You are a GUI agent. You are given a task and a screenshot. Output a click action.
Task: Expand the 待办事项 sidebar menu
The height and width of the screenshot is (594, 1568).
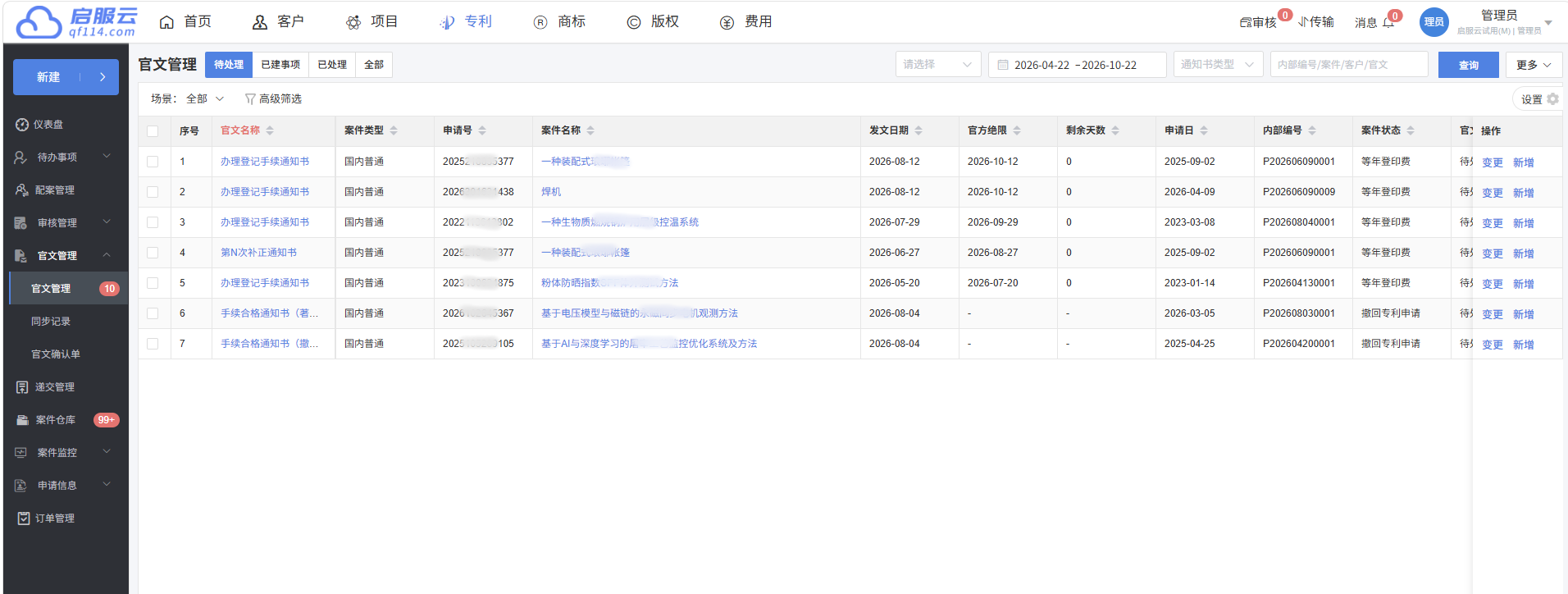pos(66,158)
